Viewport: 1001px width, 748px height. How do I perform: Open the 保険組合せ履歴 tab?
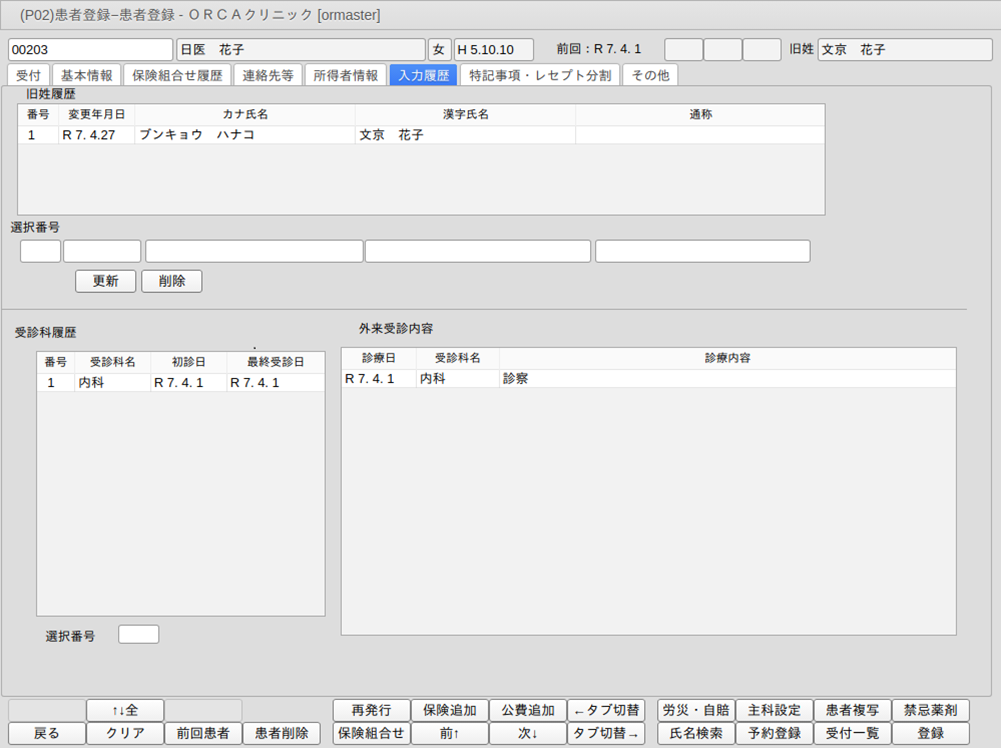[178, 75]
